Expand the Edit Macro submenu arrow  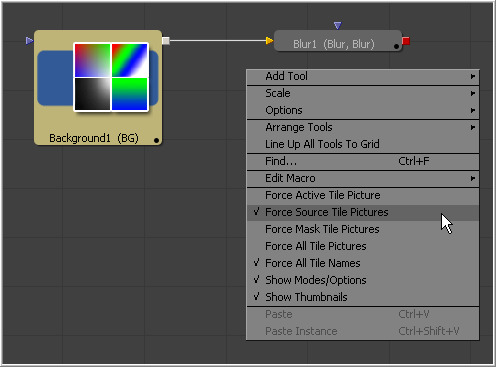473,178
